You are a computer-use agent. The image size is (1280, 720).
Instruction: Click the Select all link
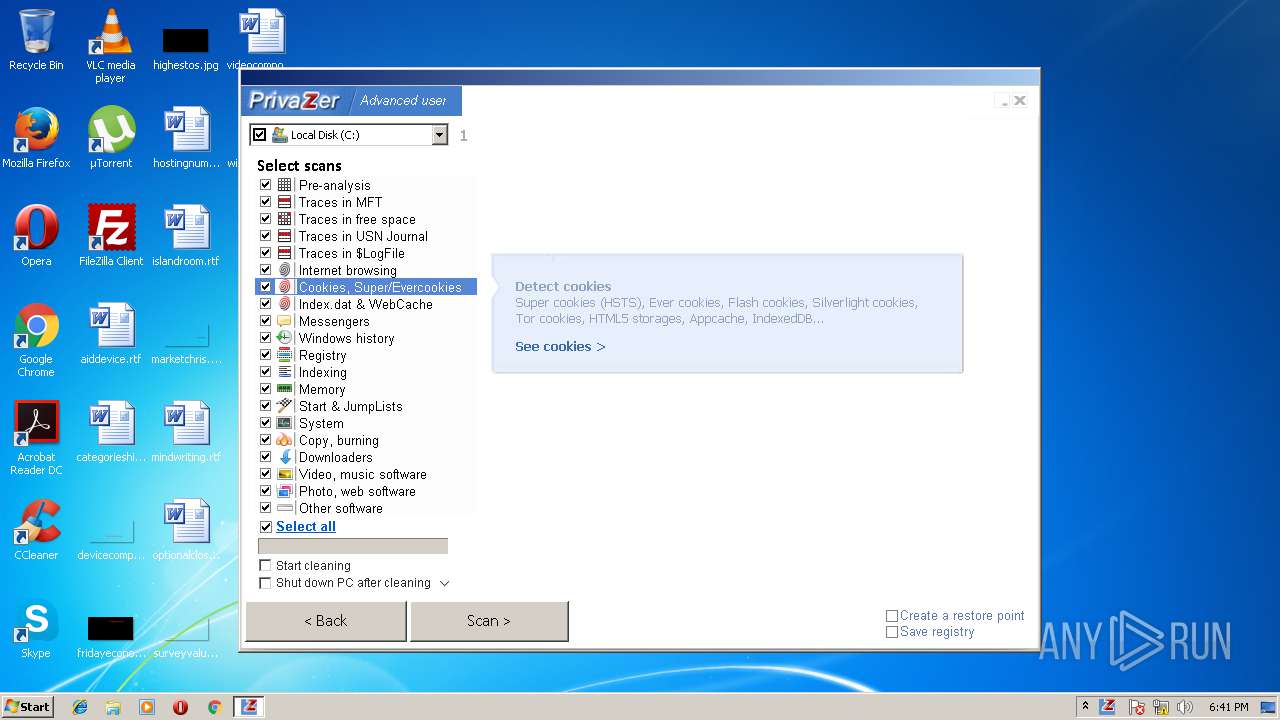pos(306,527)
